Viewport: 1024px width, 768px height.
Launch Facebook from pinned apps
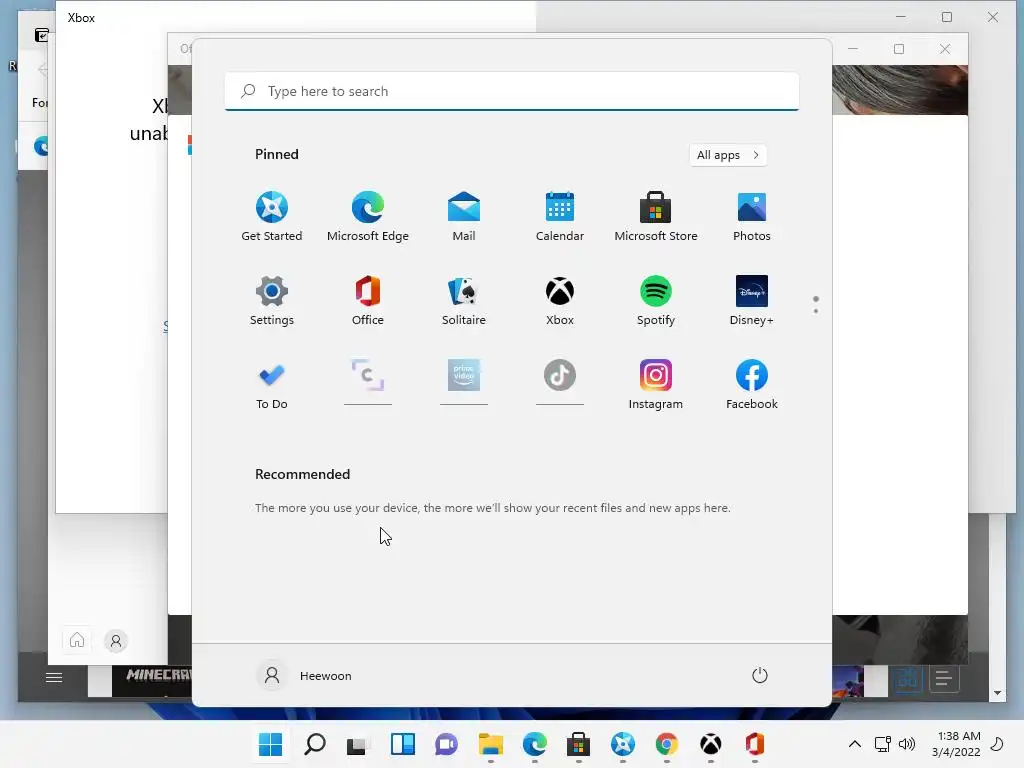pos(752,385)
